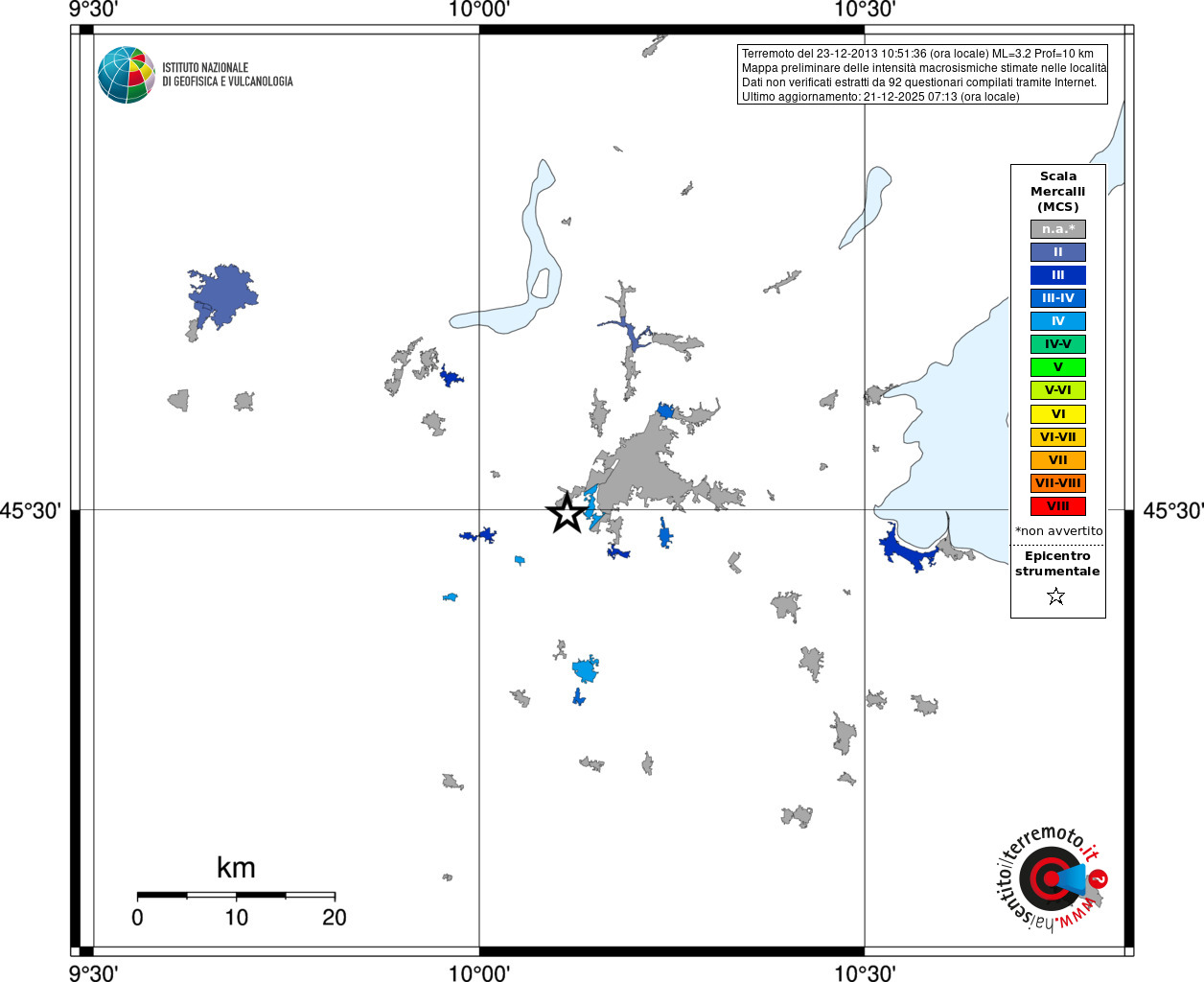The height and width of the screenshot is (982, 1204).
Task: Select the II intensity legend swatch
Action: tap(1058, 252)
